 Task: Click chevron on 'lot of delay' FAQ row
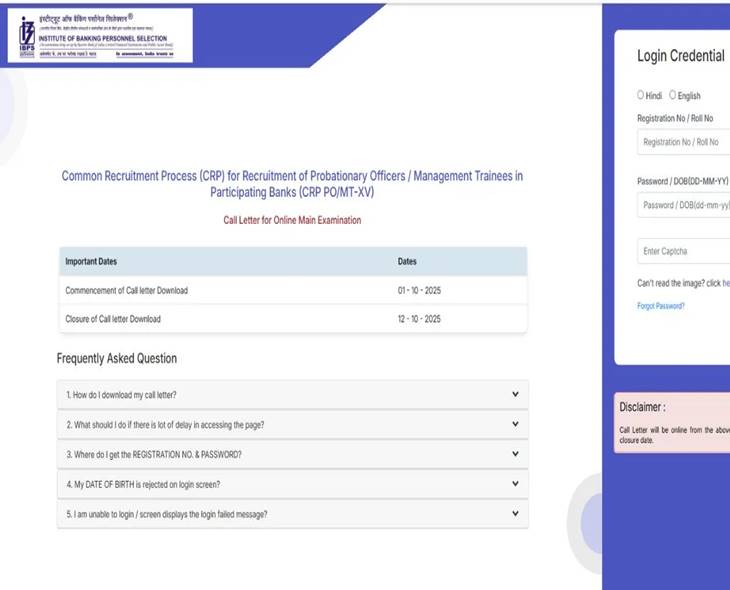pos(515,424)
